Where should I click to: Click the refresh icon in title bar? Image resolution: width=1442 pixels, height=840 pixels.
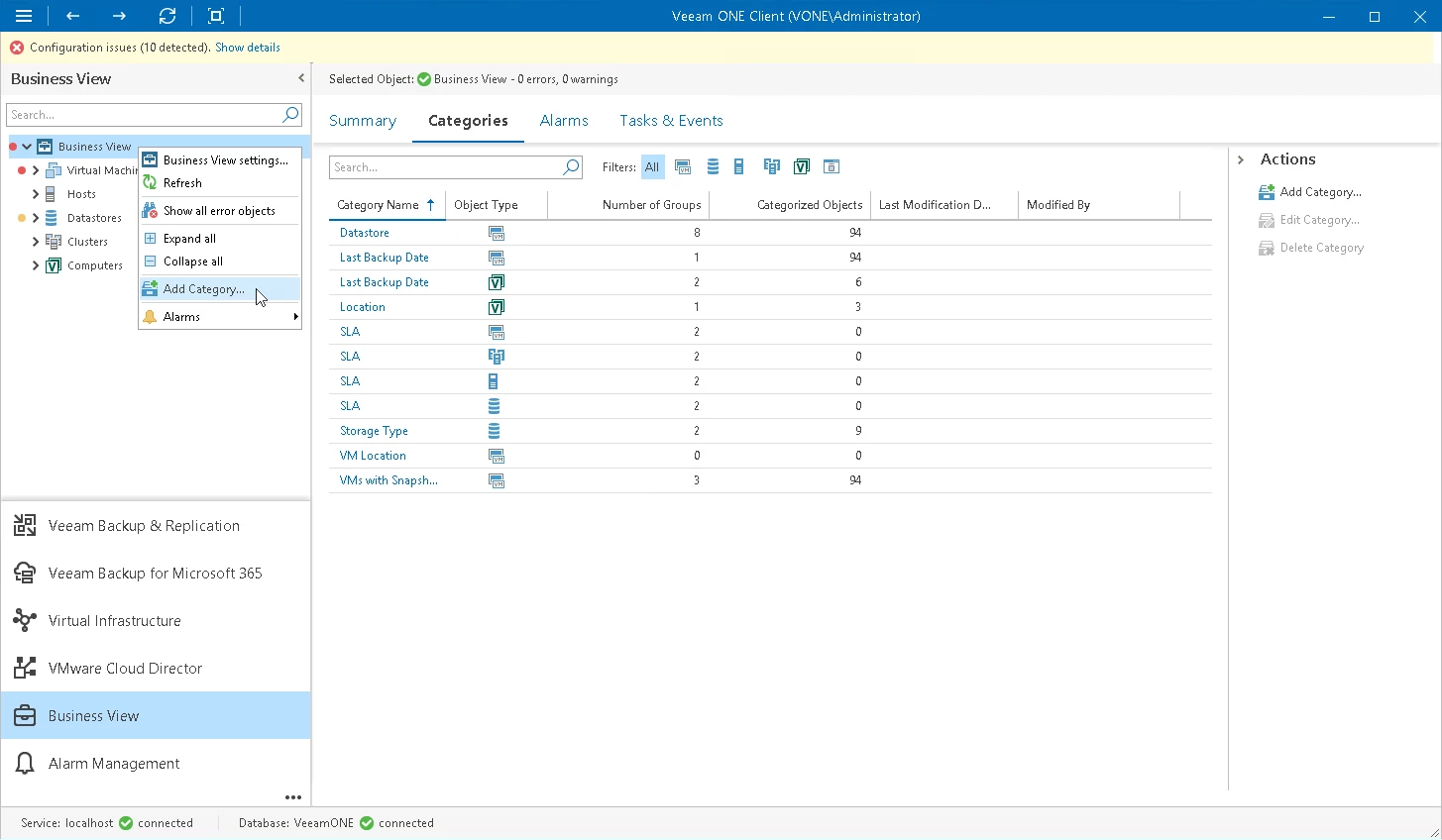pos(167,16)
